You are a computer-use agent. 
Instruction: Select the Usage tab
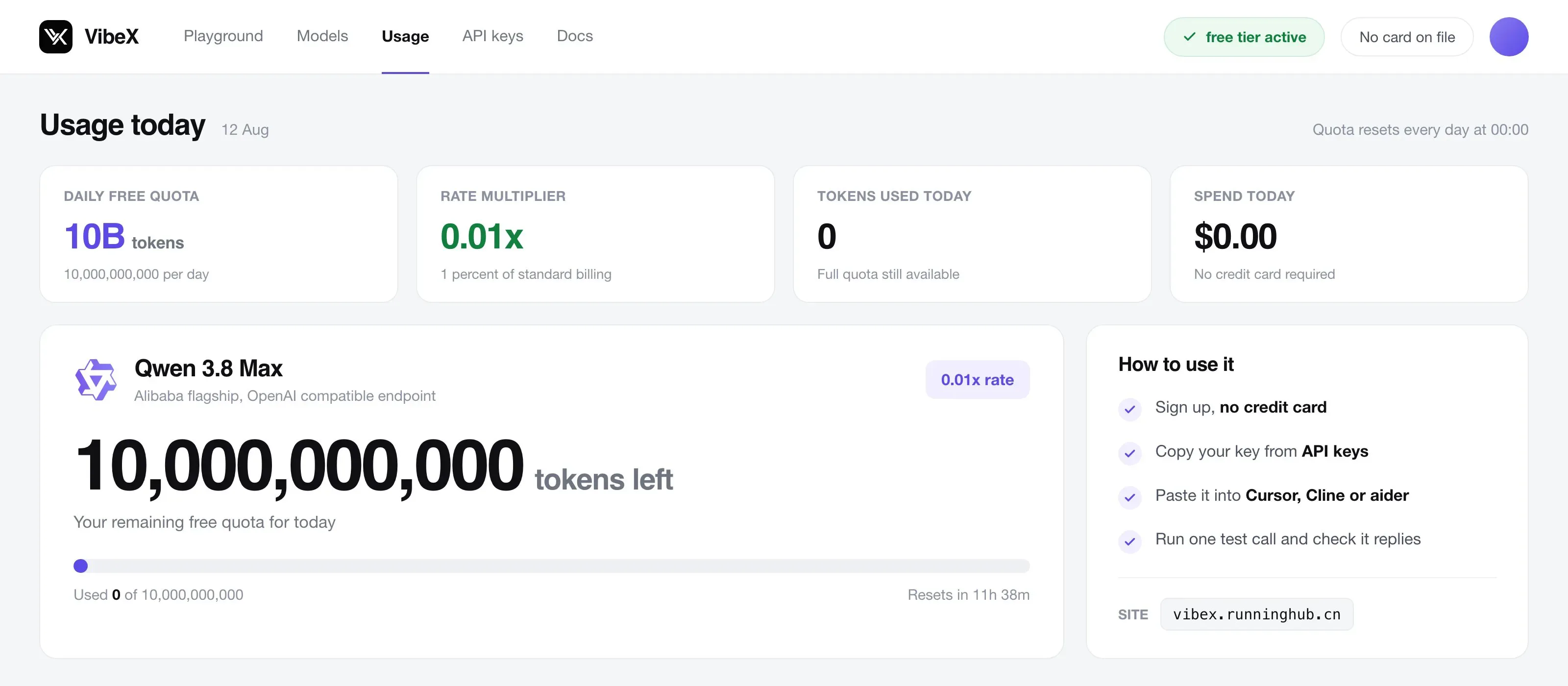click(x=405, y=37)
